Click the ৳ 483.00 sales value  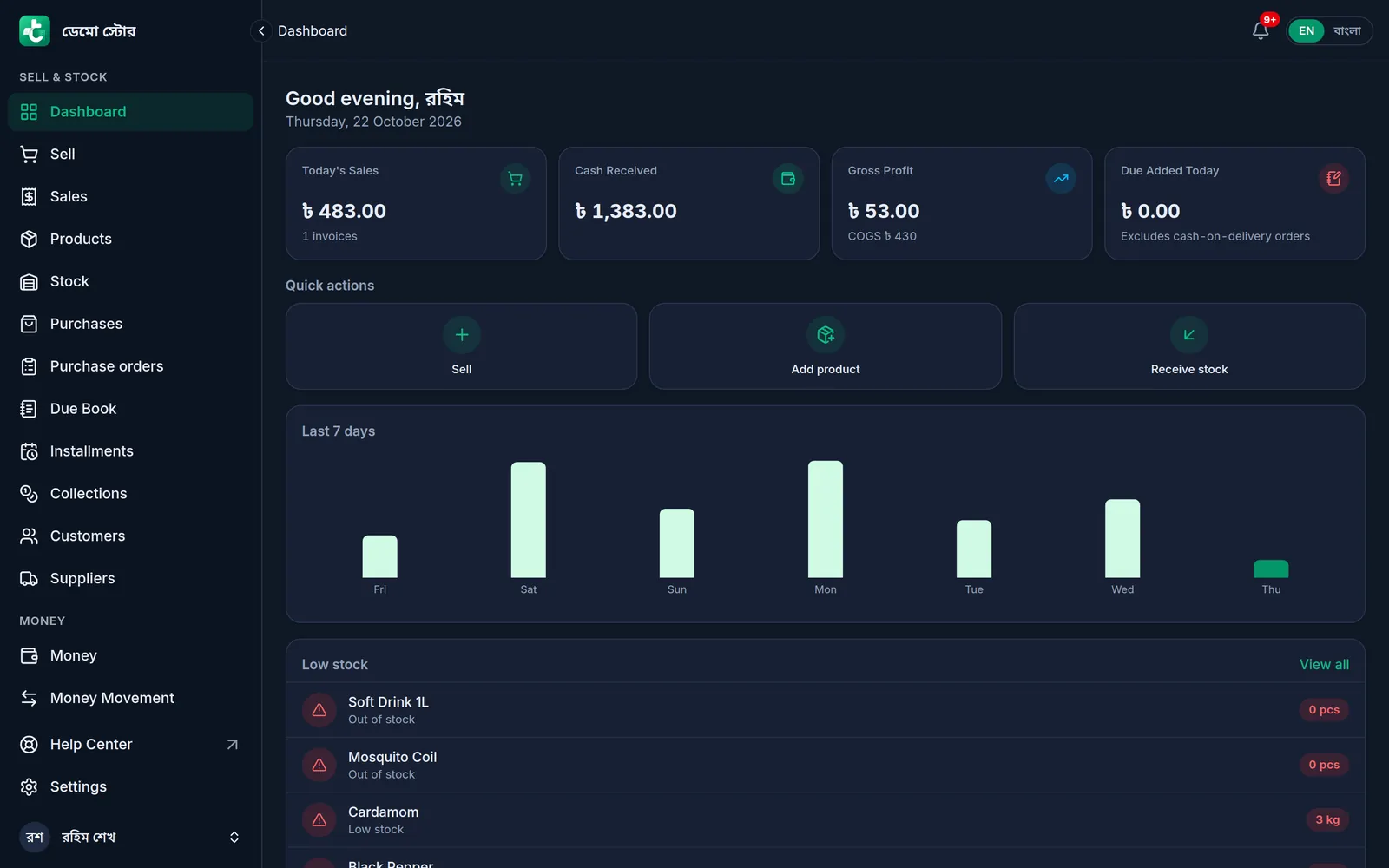pyautogui.click(x=344, y=211)
